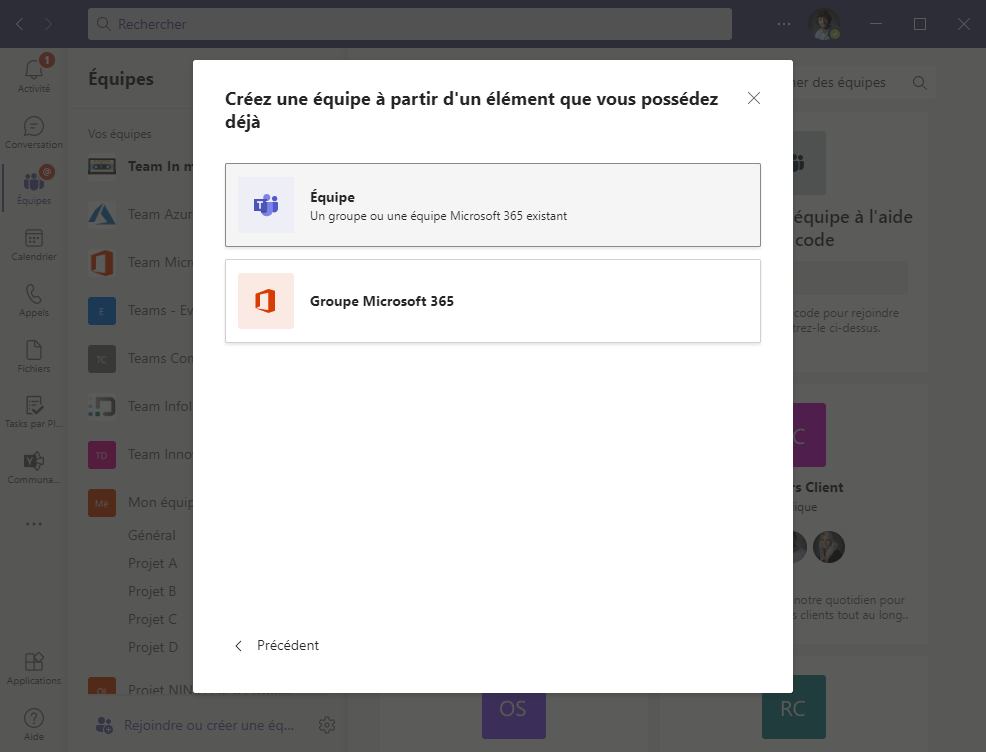This screenshot has height=752, width=986.
Task: Open Aide in the sidebar
Action: (34, 724)
